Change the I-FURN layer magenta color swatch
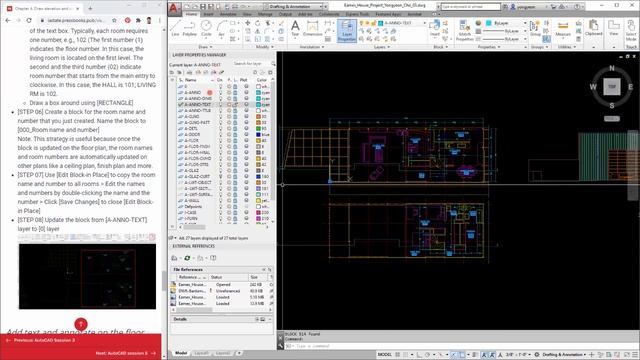Viewport: 640px width, 360px height. (258, 218)
